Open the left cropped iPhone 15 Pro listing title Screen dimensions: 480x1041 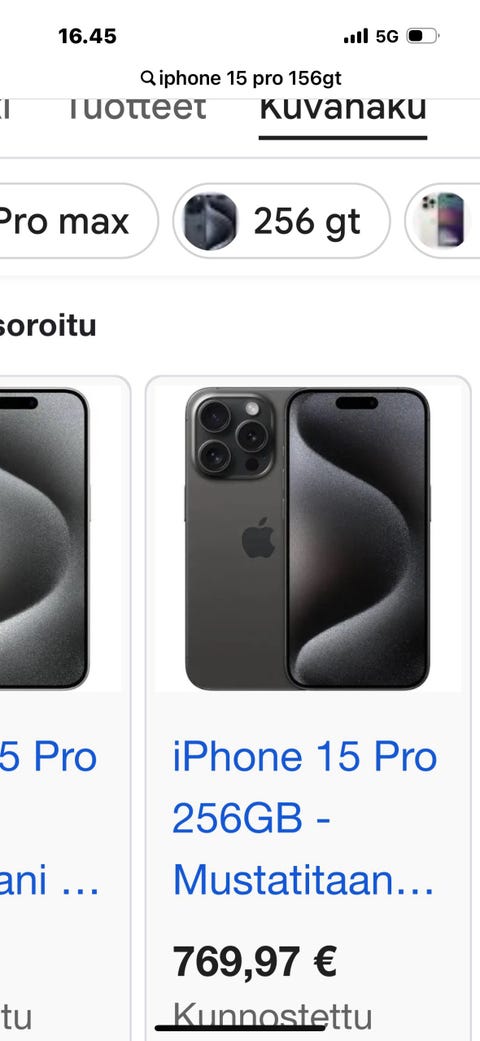coord(49,819)
